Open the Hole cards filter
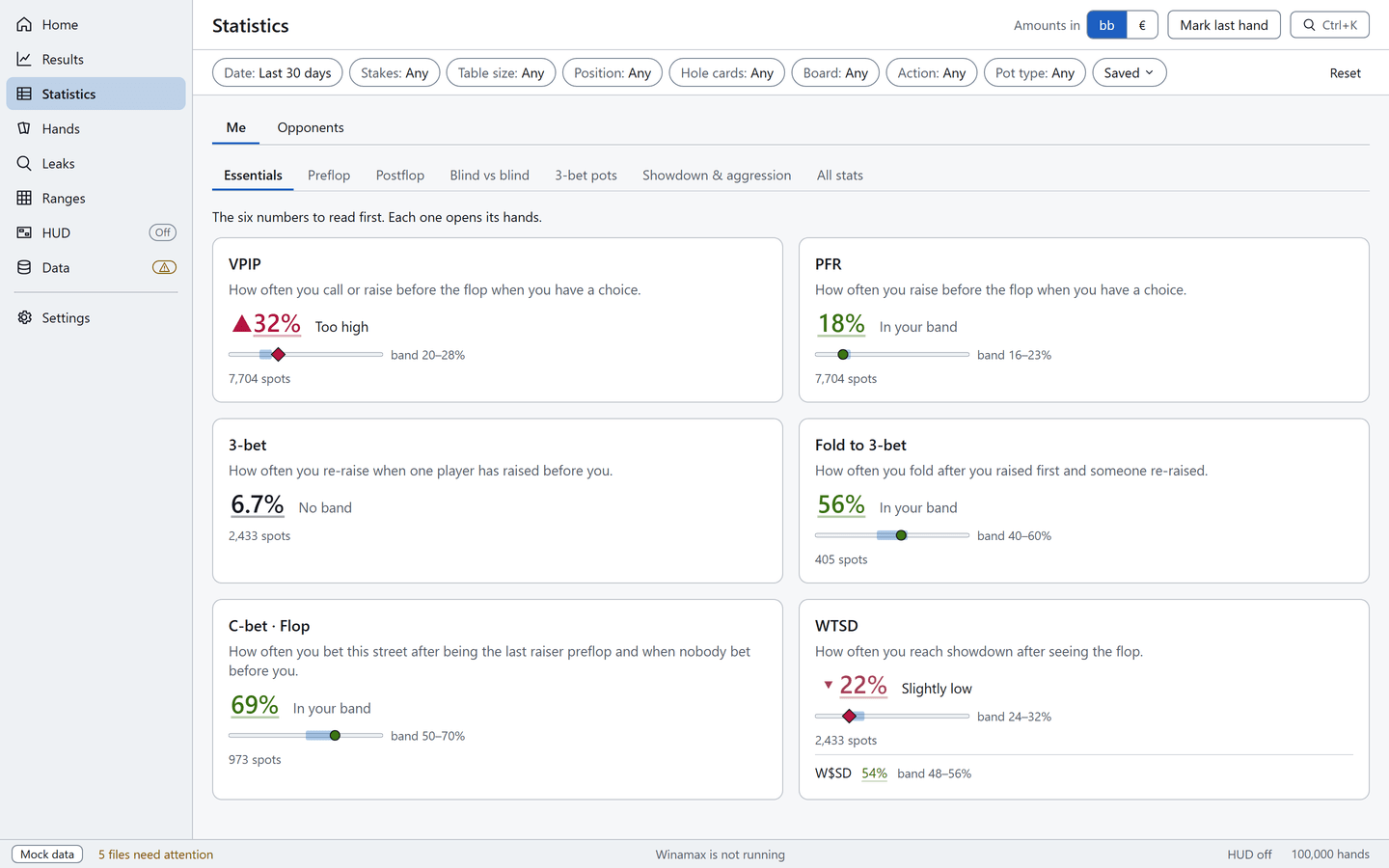The image size is (1389, 868). (727, 72)
